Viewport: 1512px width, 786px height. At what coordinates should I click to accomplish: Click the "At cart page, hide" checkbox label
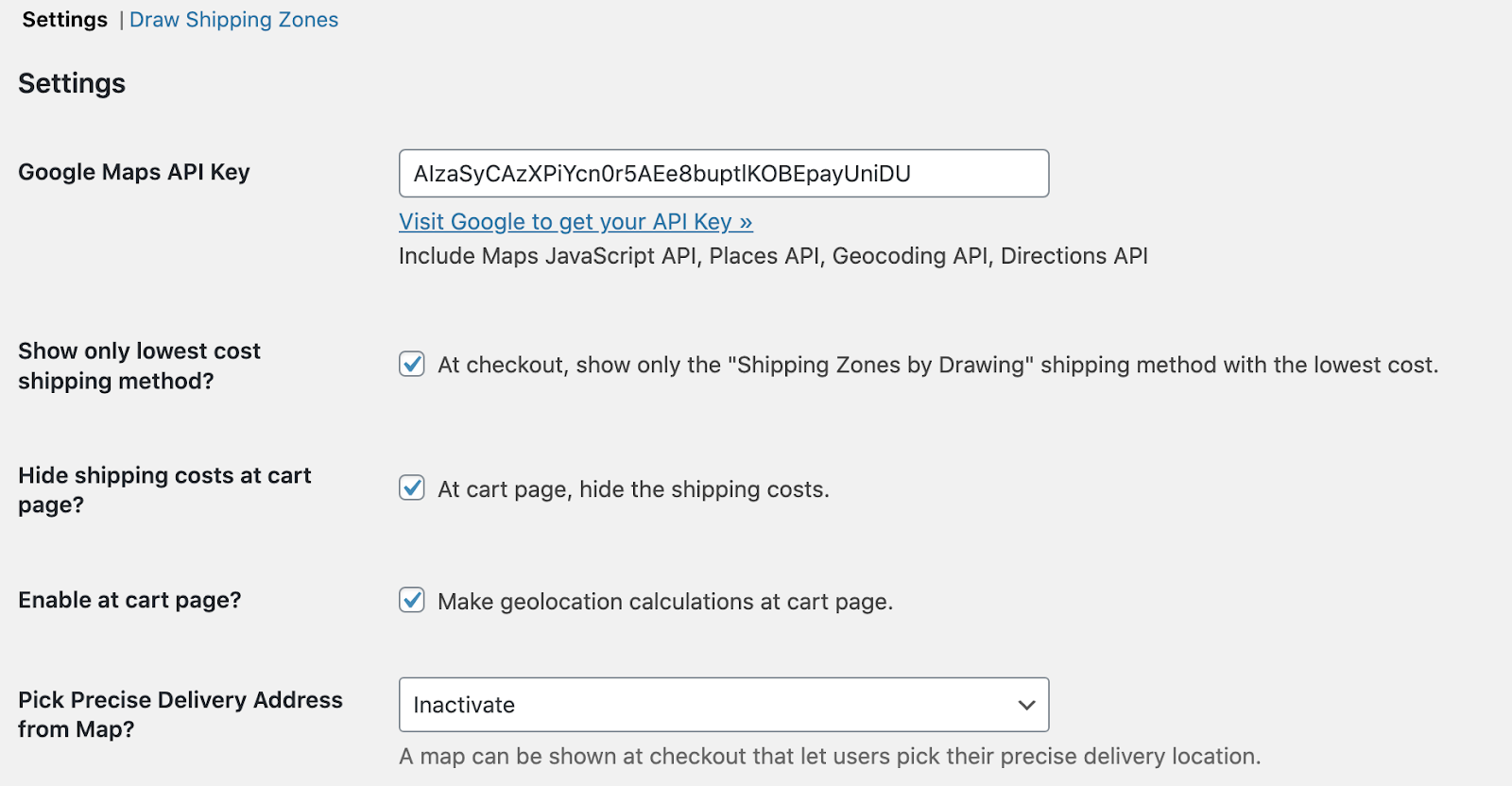coord(633,489)
